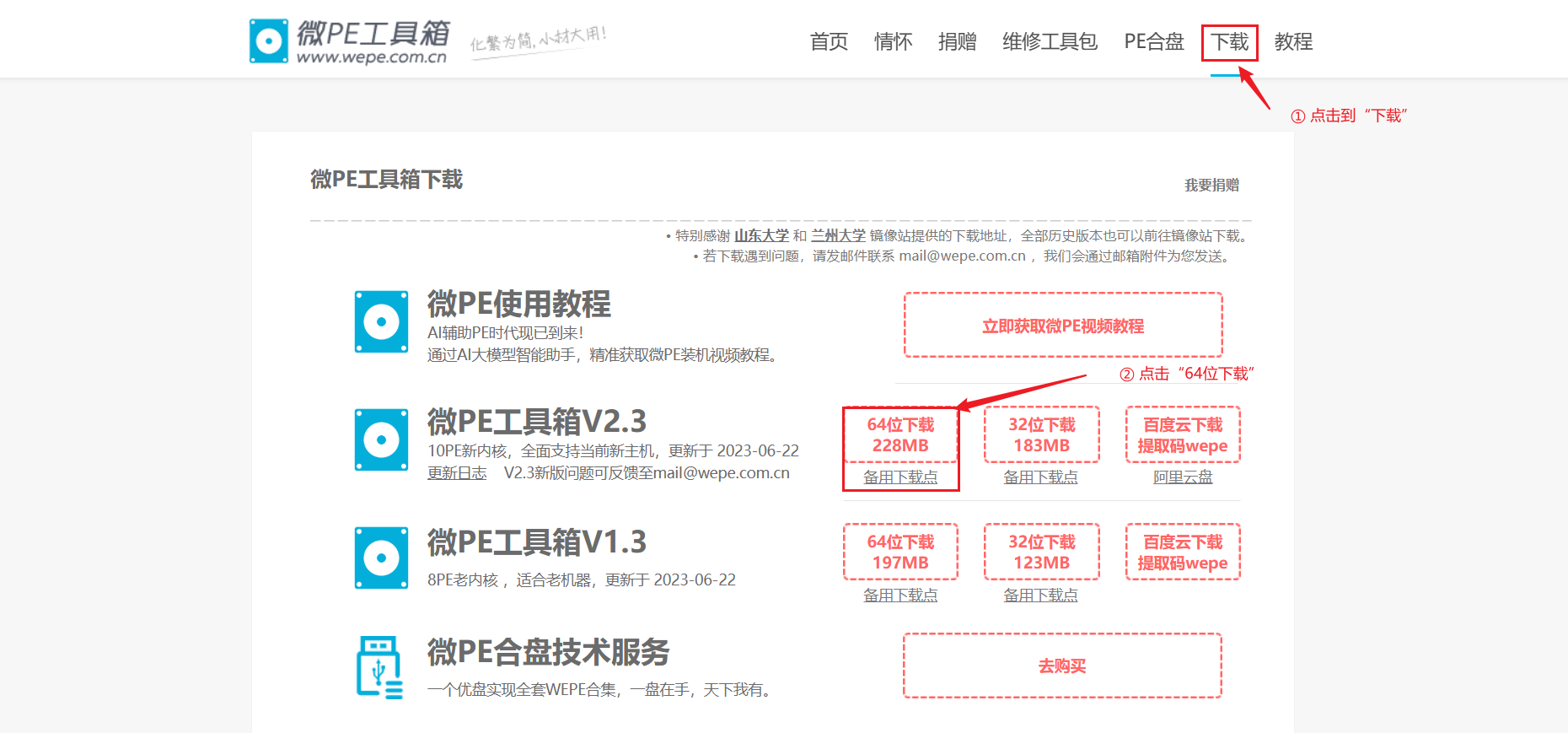Image resolution: width=1568 pixels, height=733 pixels.
Task: Click the 微PE工具箱下载 page title
Action: click(x=387, y=180)
